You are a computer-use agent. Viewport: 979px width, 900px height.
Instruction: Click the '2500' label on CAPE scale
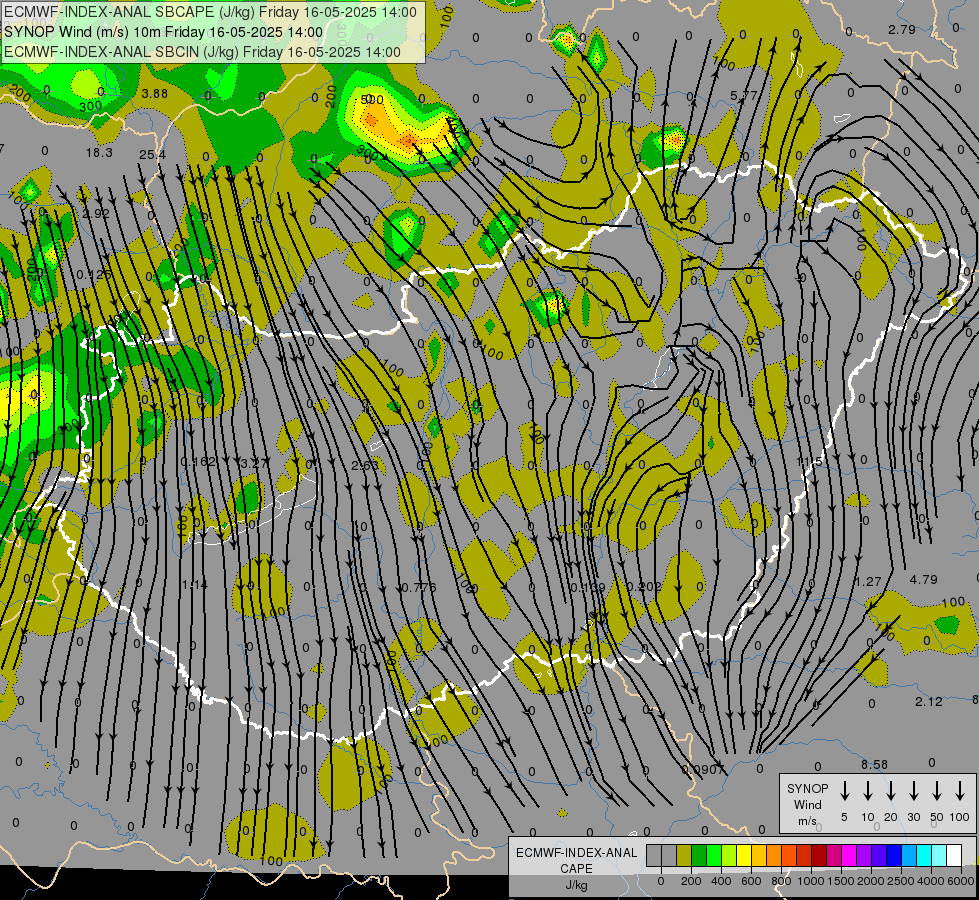point(900,881)
